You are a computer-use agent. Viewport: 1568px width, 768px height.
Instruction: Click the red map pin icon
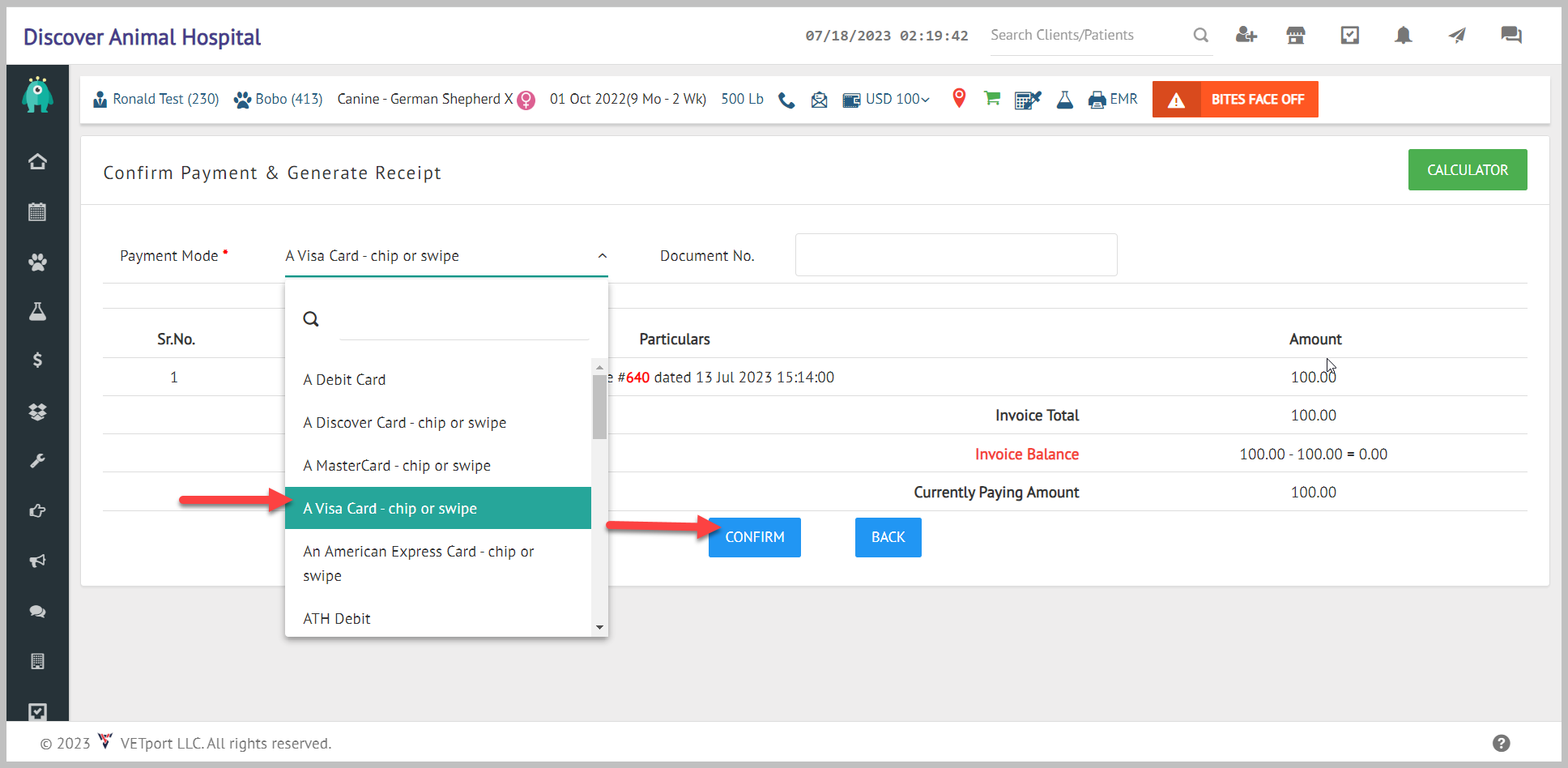(x=959, y=98)
